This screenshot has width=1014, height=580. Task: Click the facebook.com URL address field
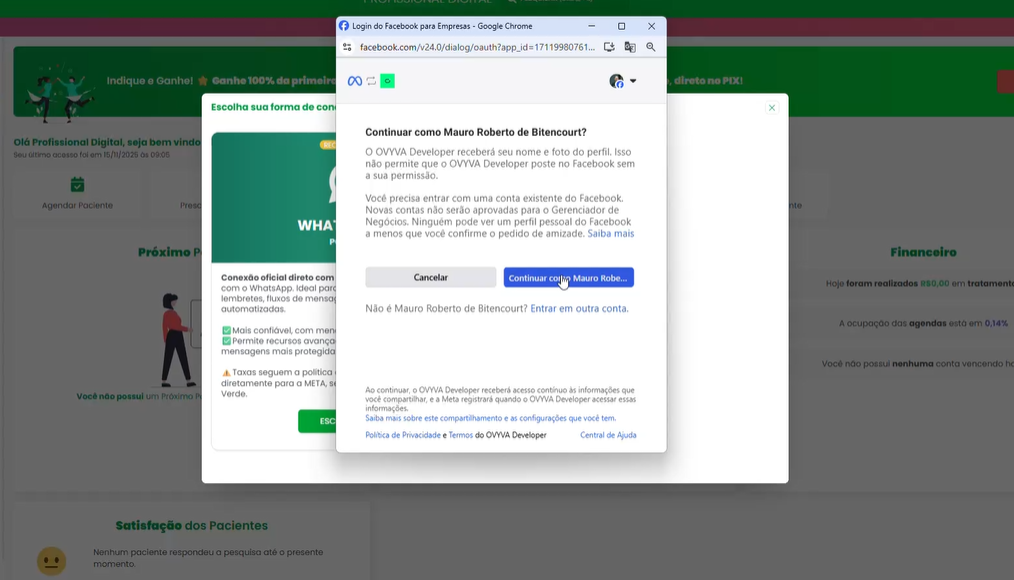(476, 47)
